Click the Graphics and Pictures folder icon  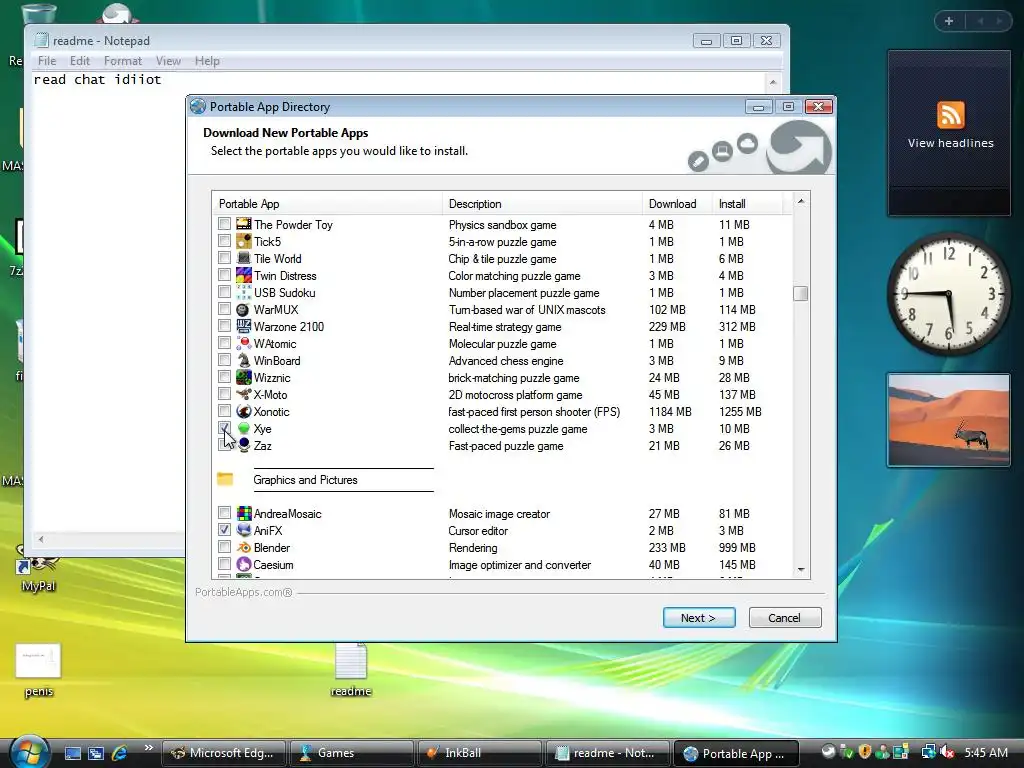(x=225, y=479)
